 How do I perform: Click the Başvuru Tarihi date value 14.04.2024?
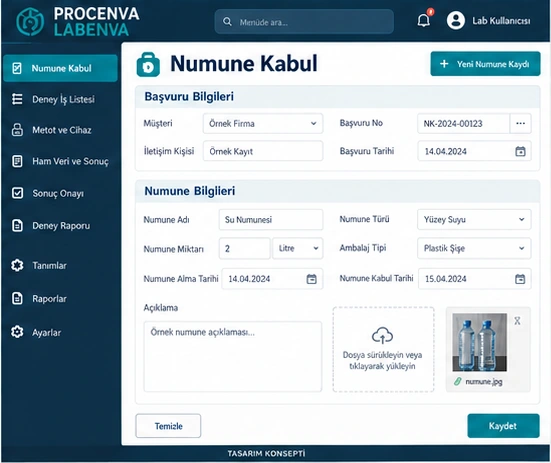(446, 151)
